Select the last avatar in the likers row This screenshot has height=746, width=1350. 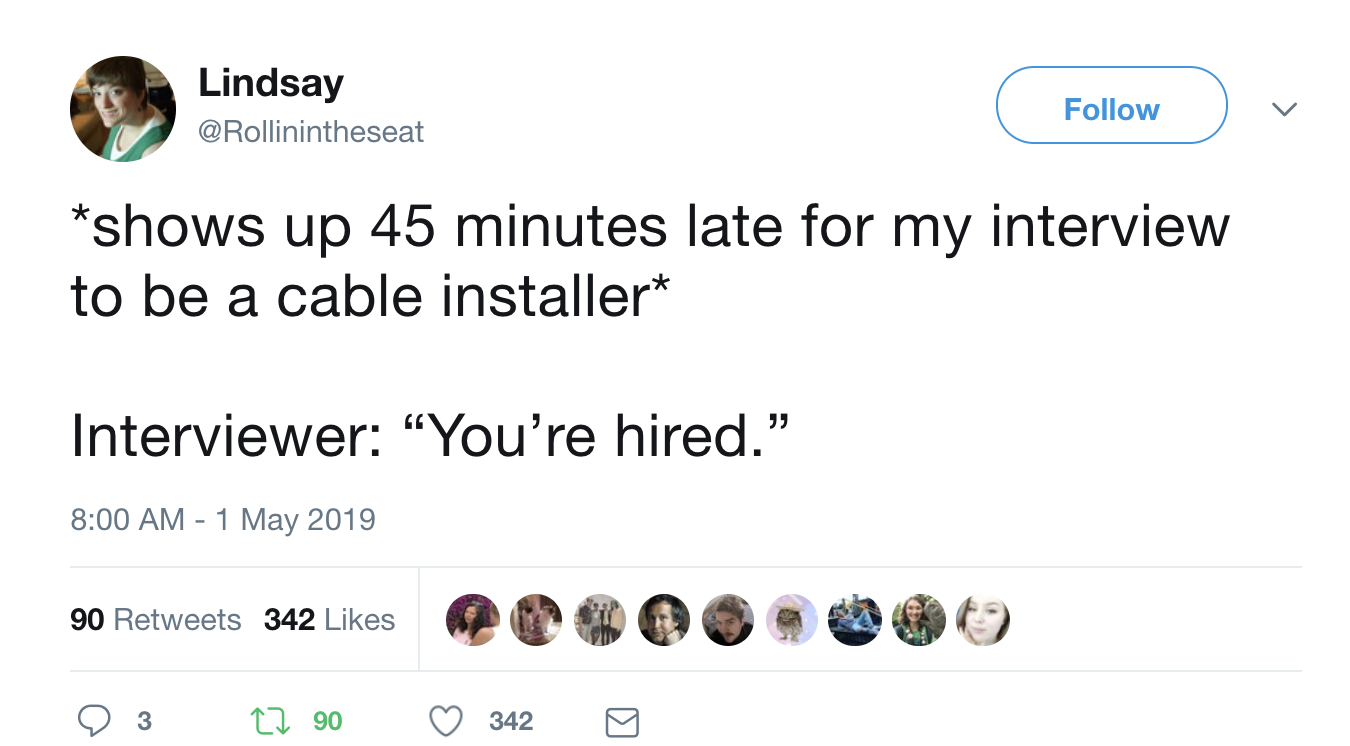tap(983, 620)
